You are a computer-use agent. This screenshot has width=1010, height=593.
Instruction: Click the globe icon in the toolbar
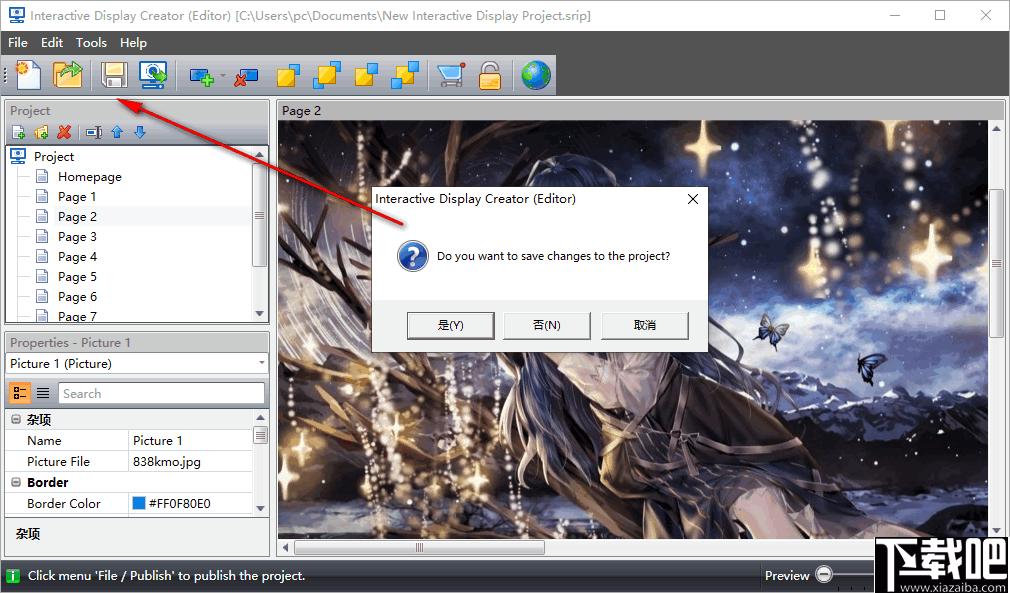coord(536,75)
